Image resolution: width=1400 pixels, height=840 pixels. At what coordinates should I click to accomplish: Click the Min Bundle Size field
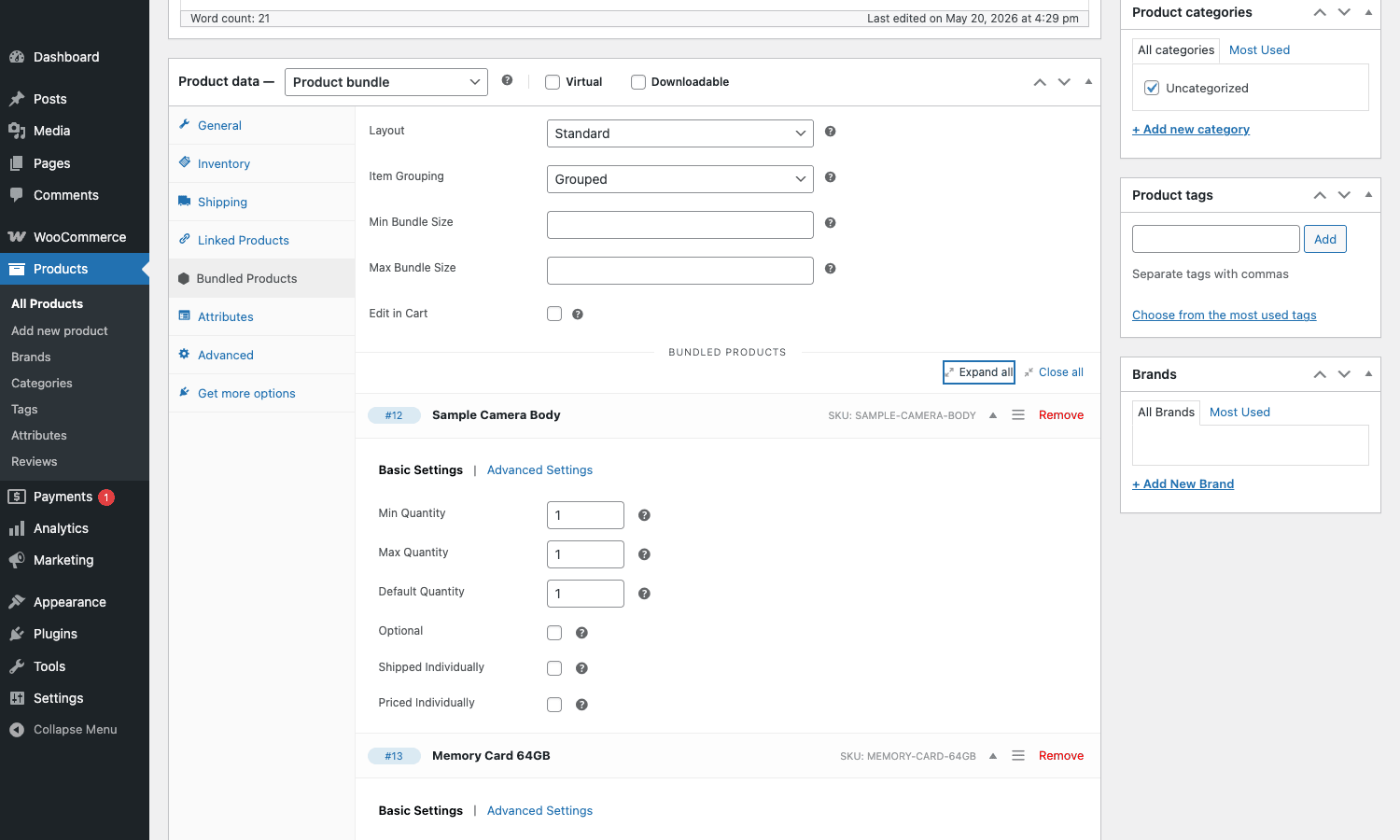tap(680, 225)
